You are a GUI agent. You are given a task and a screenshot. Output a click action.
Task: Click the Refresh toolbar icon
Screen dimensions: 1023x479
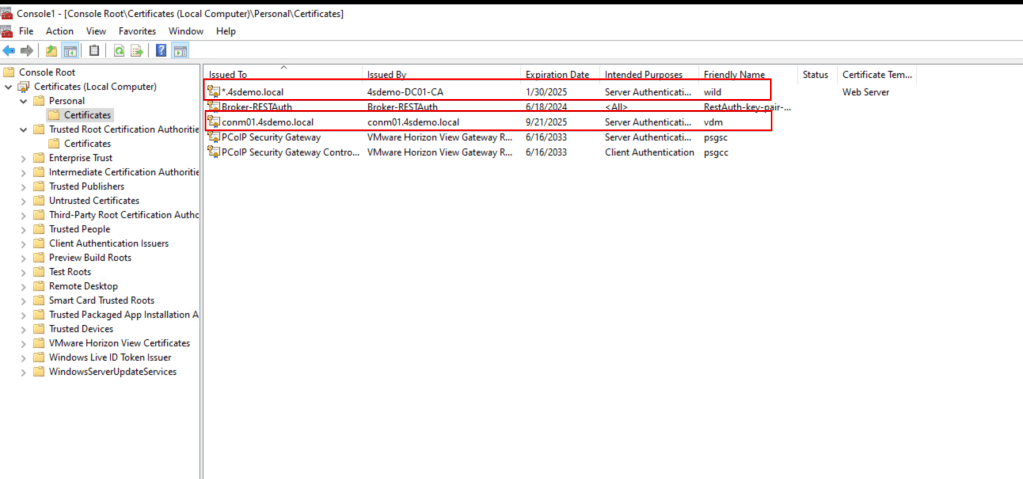point(119,50)
